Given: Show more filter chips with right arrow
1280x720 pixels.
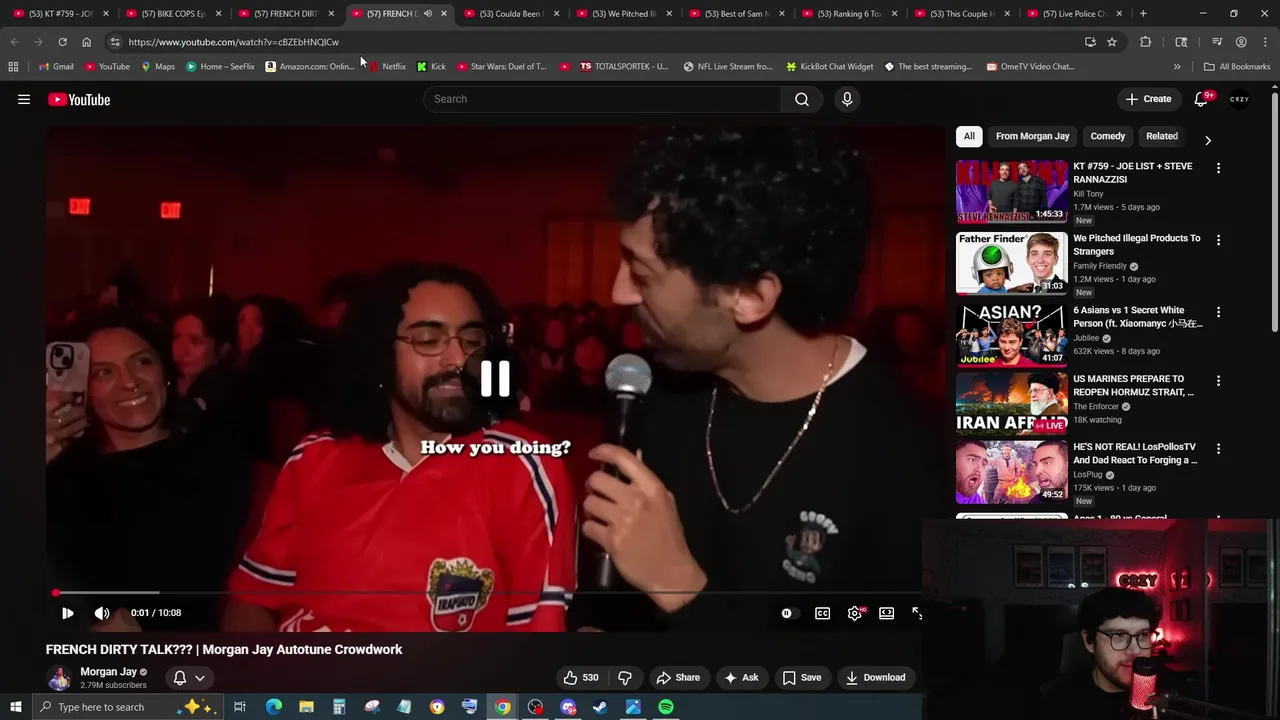Looking at the screenshot, I should pyautogui.click(x=1208, y=140).
